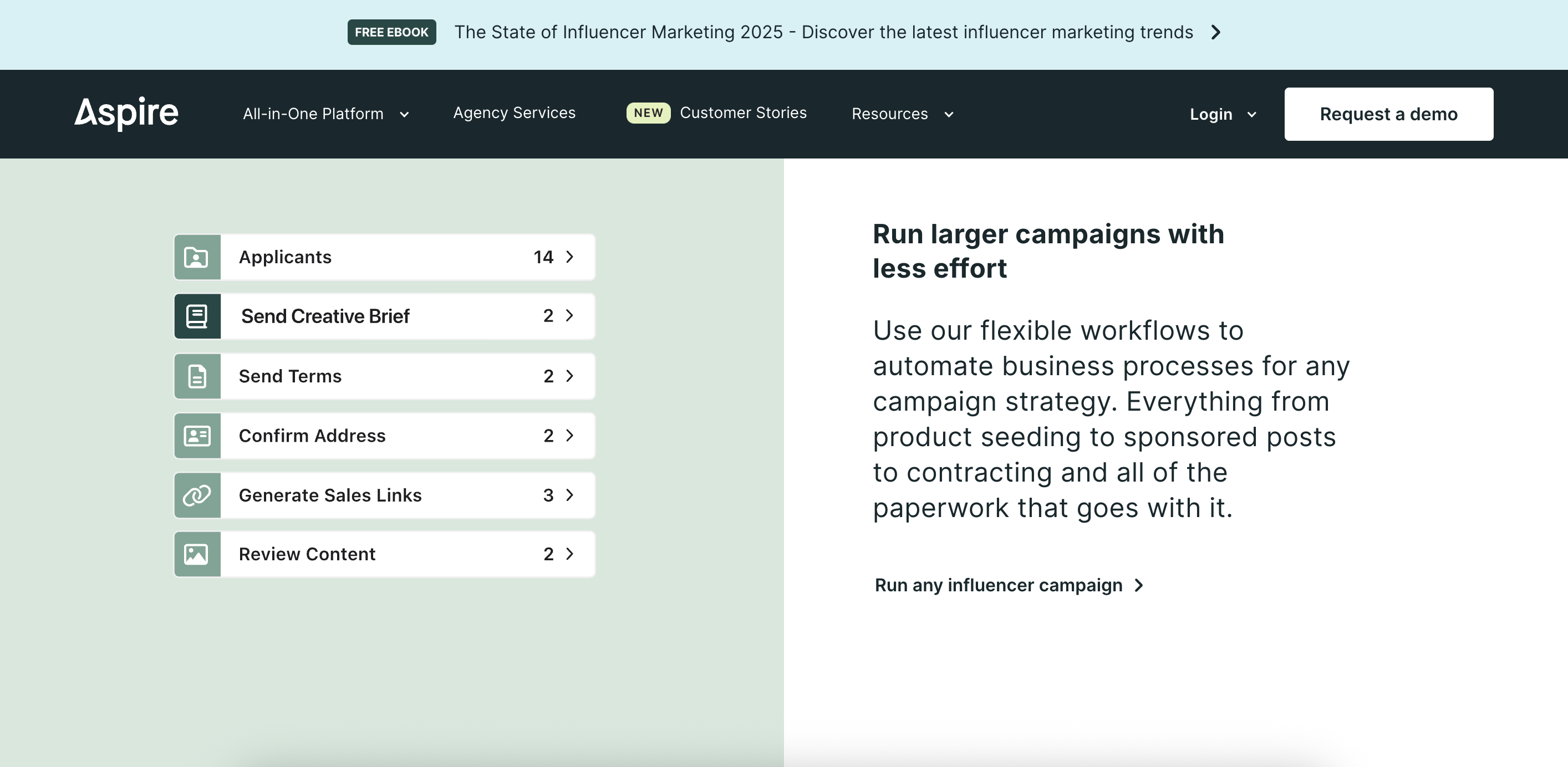Screen dimensions: 1568x767
Task: Click the Generate Sales Links chain icon
Action: coord(197,495)
